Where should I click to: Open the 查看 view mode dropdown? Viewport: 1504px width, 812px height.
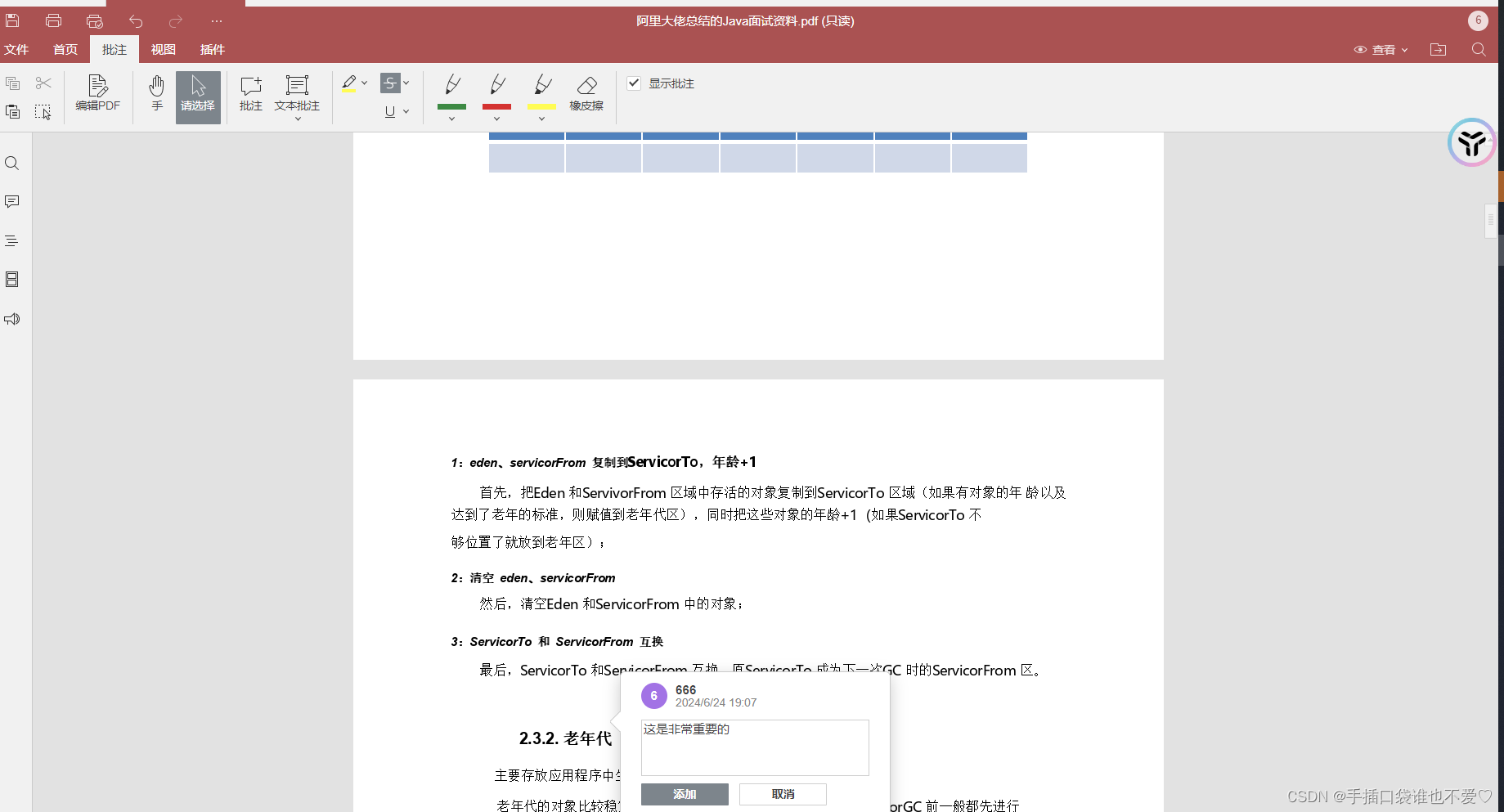(x=1381, y=50)
